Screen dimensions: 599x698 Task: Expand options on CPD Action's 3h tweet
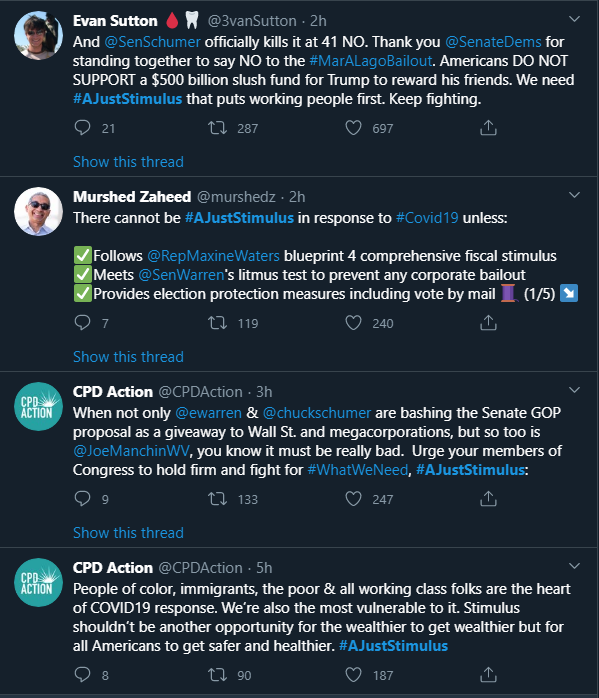(575, 390)
